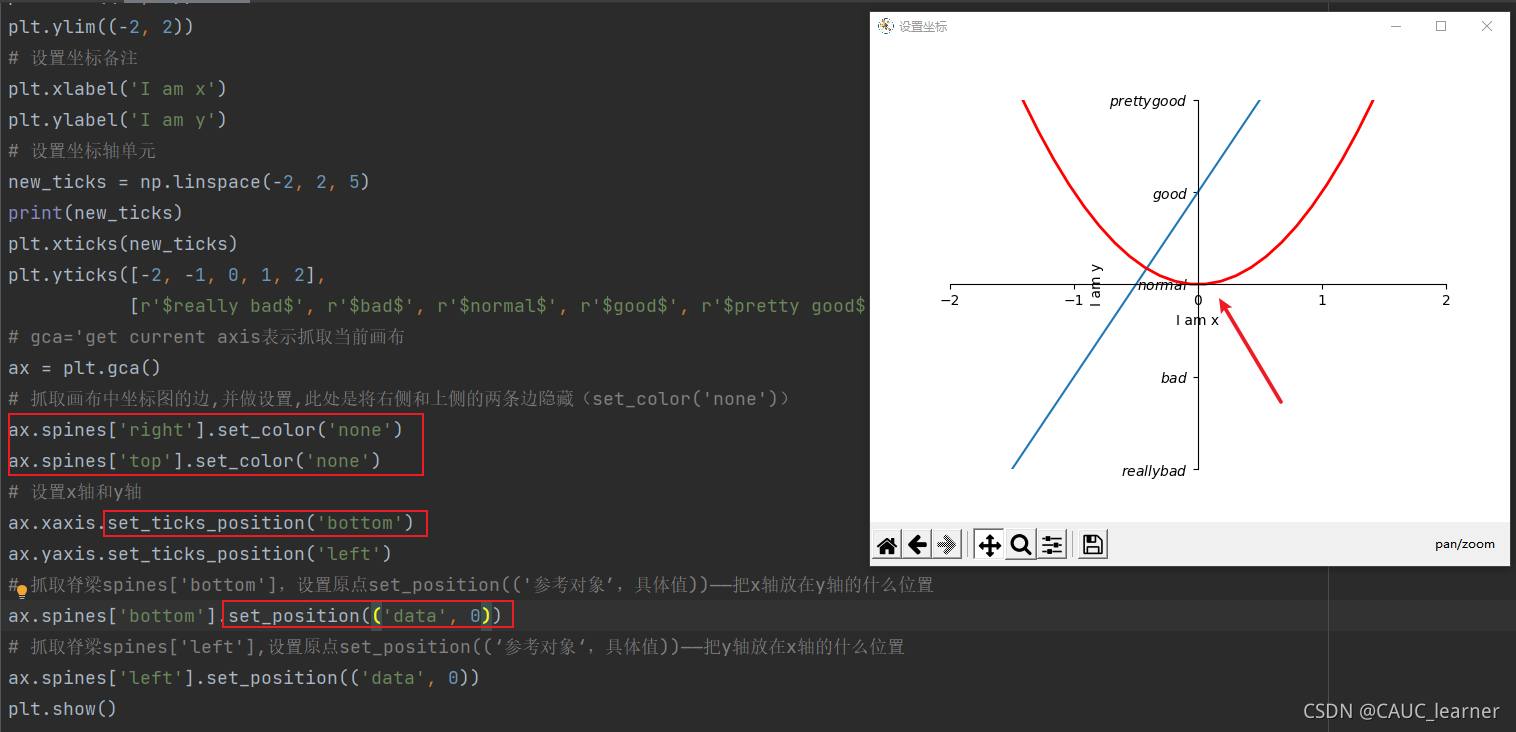This screenshot has width=1516, height=732.
Task: Click the 'pan/zoom' status text in toolbar
Action: click(x=1465, y=544)
